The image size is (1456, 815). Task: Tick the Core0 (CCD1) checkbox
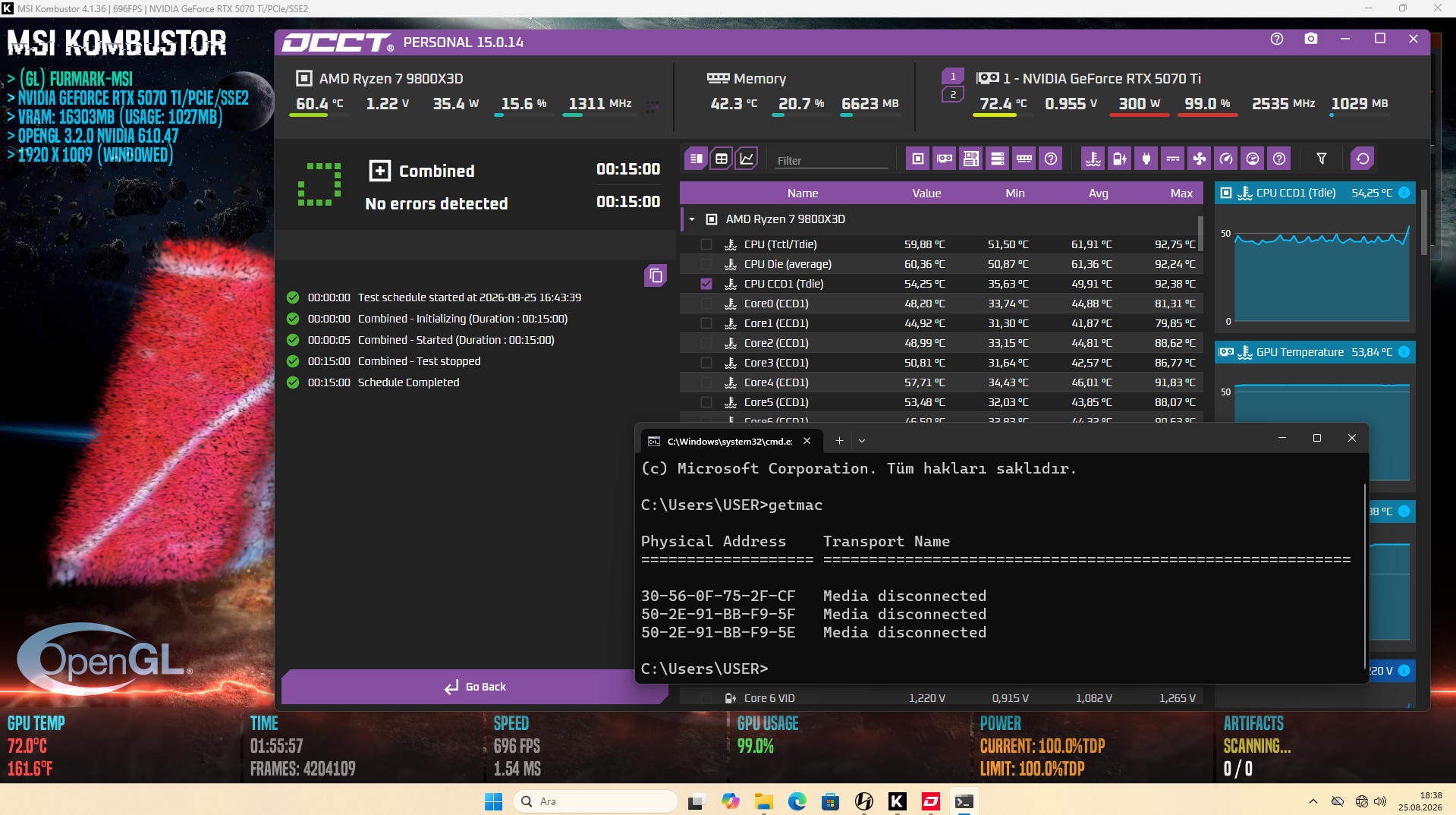click(x=706, y=304)
